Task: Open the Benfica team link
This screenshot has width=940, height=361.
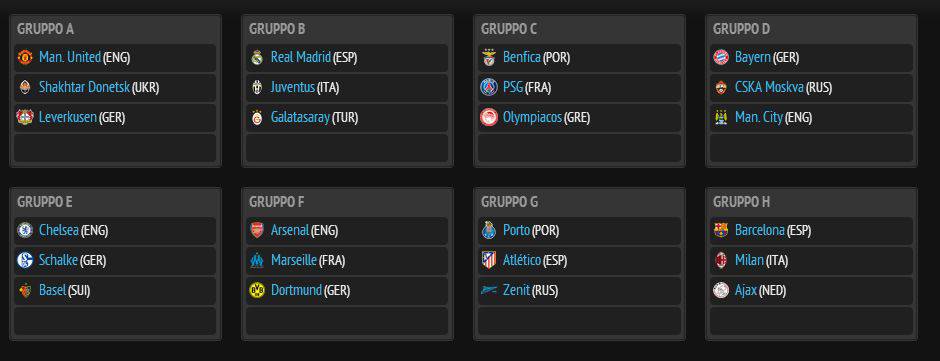Action: tap(522, 58)
